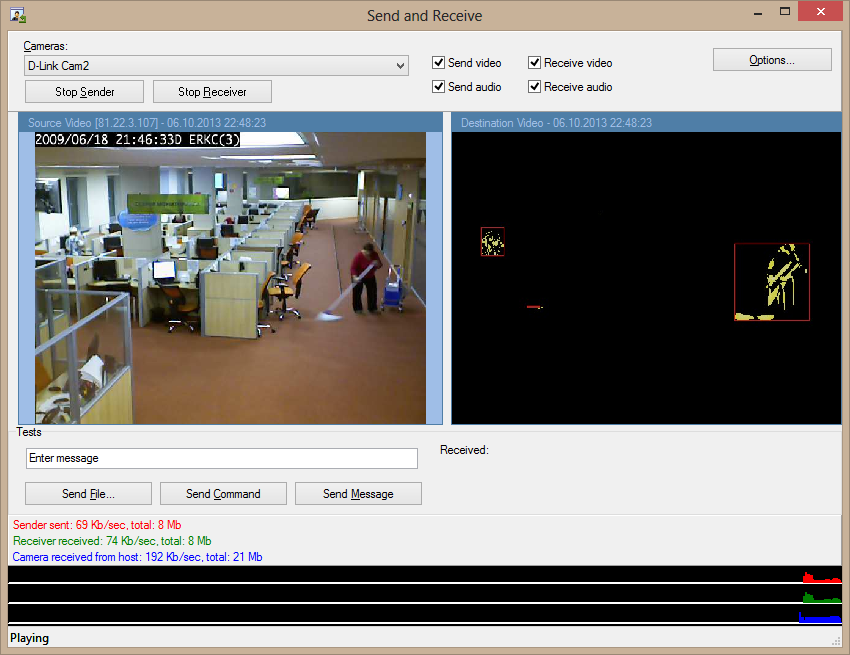Disable the Send audio checkbox
This screenshot has height=655, width=850.
pos(438,87)
